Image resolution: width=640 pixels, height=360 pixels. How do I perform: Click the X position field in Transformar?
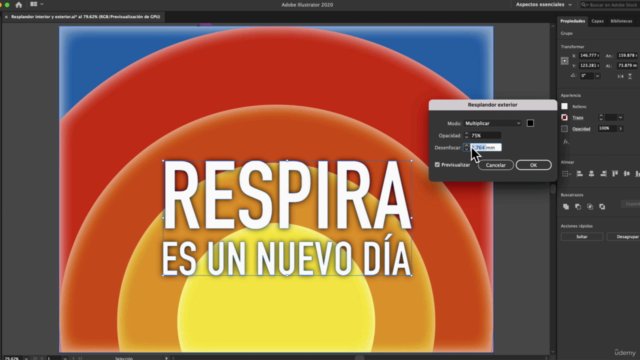589,56
